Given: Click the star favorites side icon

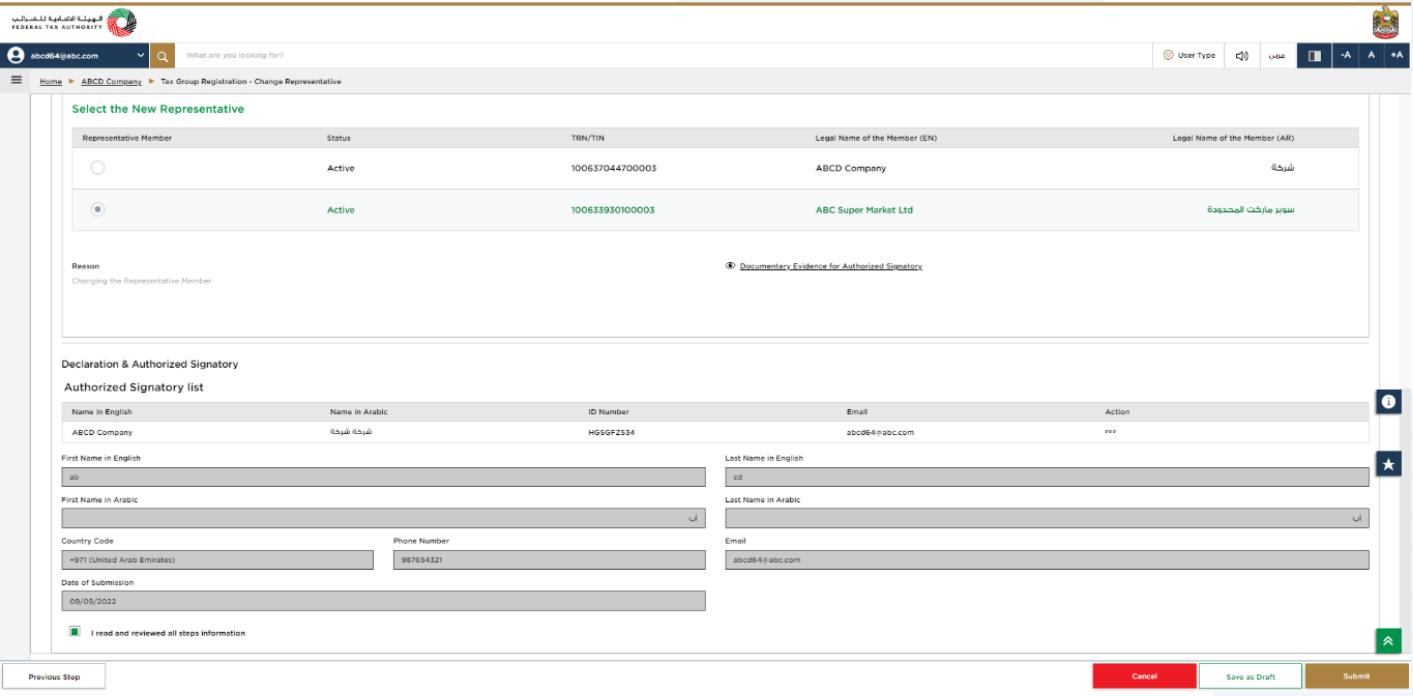Looking at the screenshot, I should pos(1388,464).
